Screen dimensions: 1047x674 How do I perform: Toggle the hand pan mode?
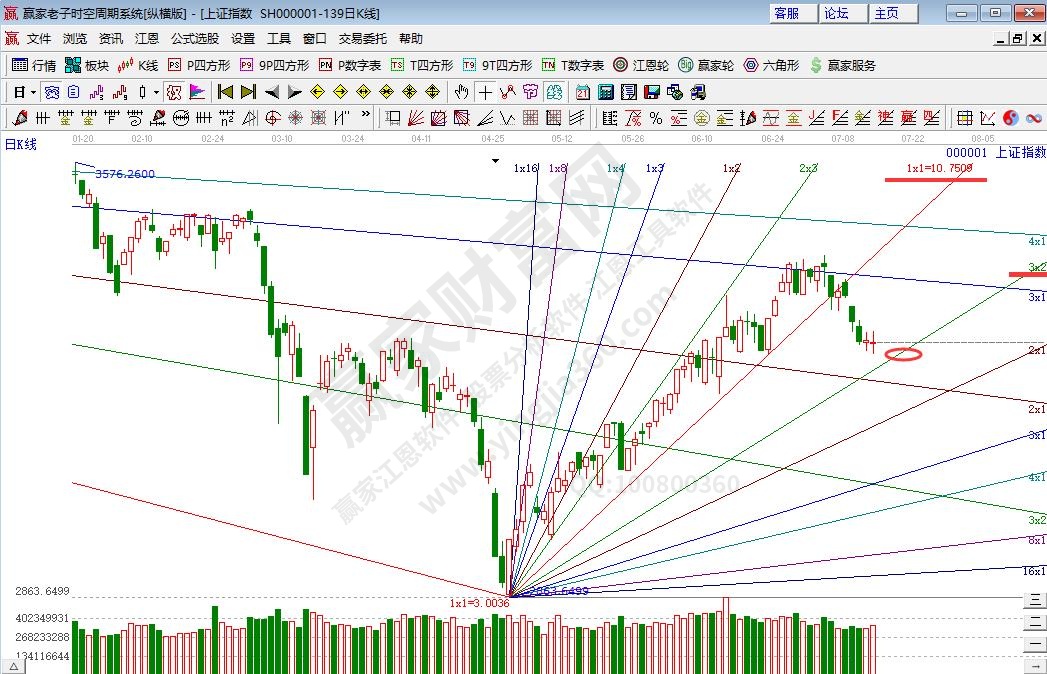[x=461, y=92]
